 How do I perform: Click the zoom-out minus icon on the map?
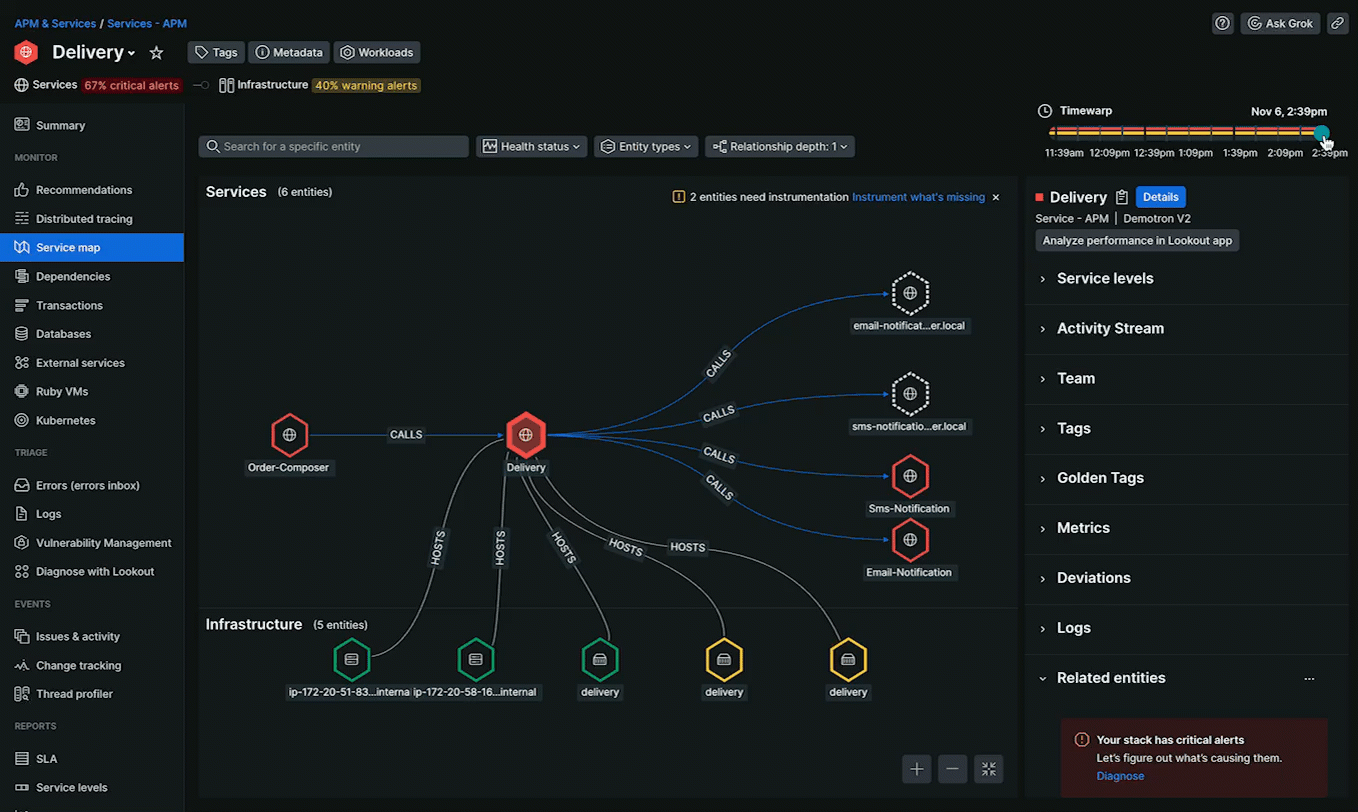(x=952, y=769)
